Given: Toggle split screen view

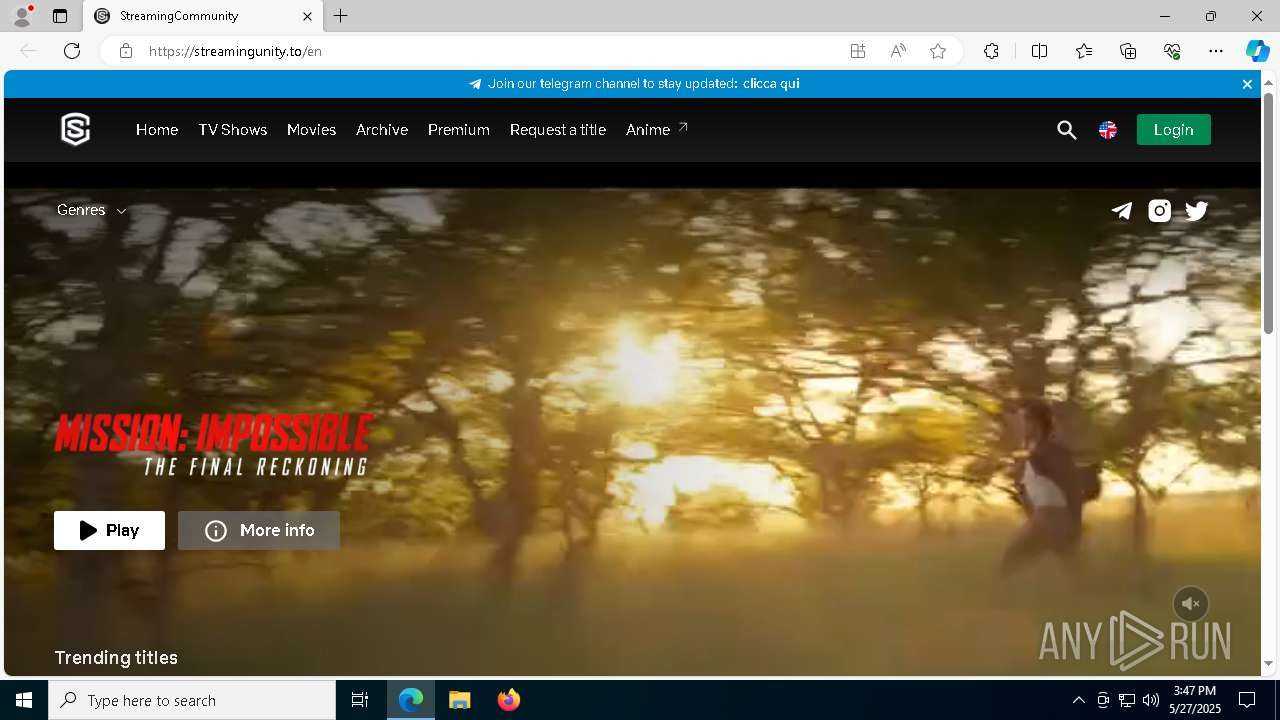Looking at the screenshot, I should point(1040,51).
